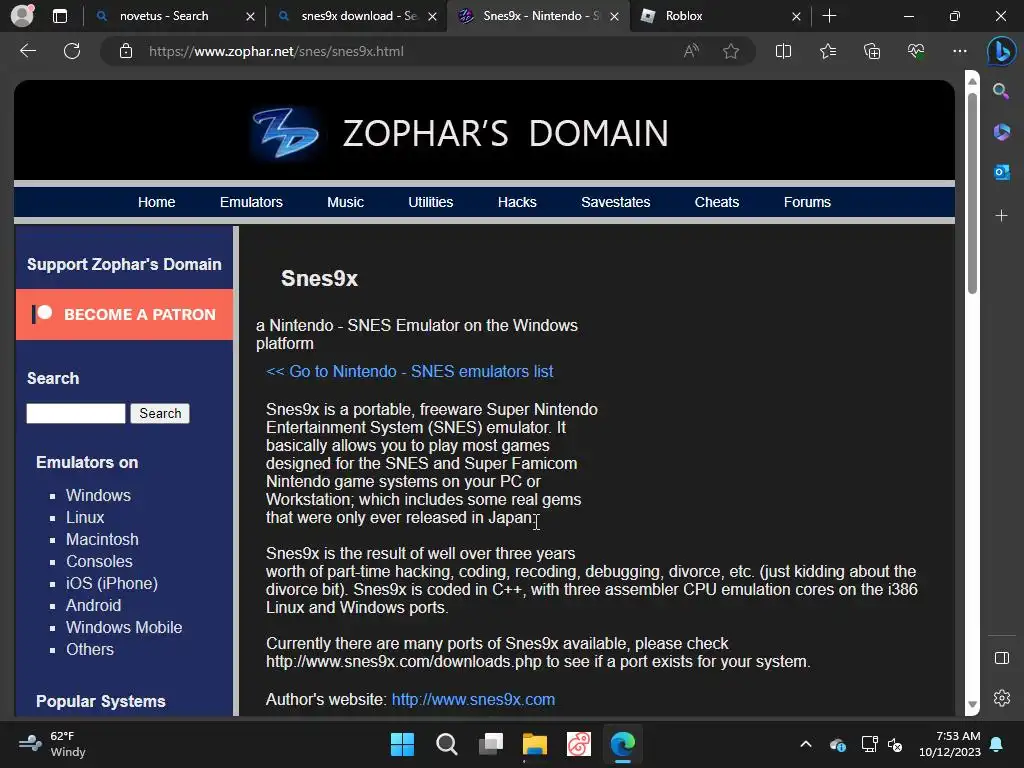This screenshot has height=768, width=1024.
Task: Open Android emulators link
Action: (93, 605)
